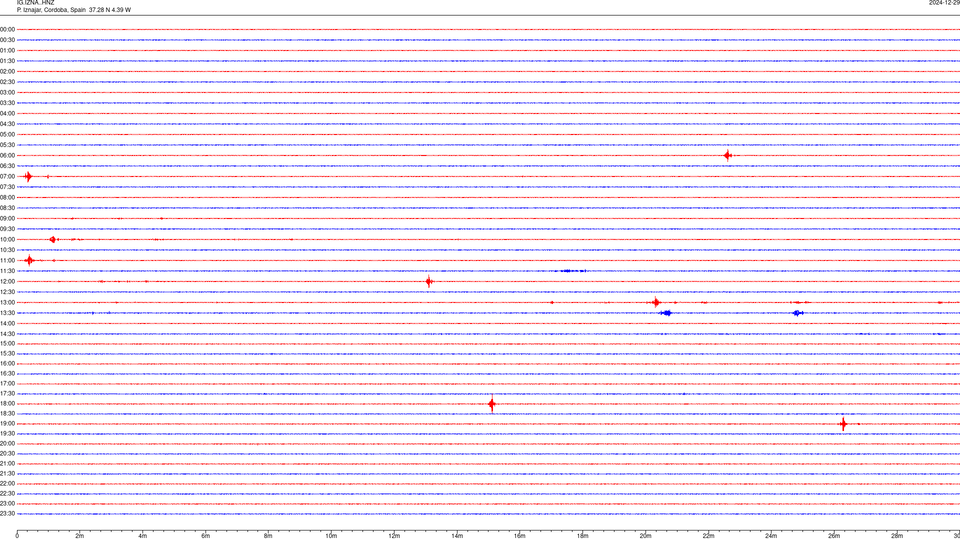Screen dimensions: 960x540
Task: Select the 16:00 row label
Action: click(7, 364)
